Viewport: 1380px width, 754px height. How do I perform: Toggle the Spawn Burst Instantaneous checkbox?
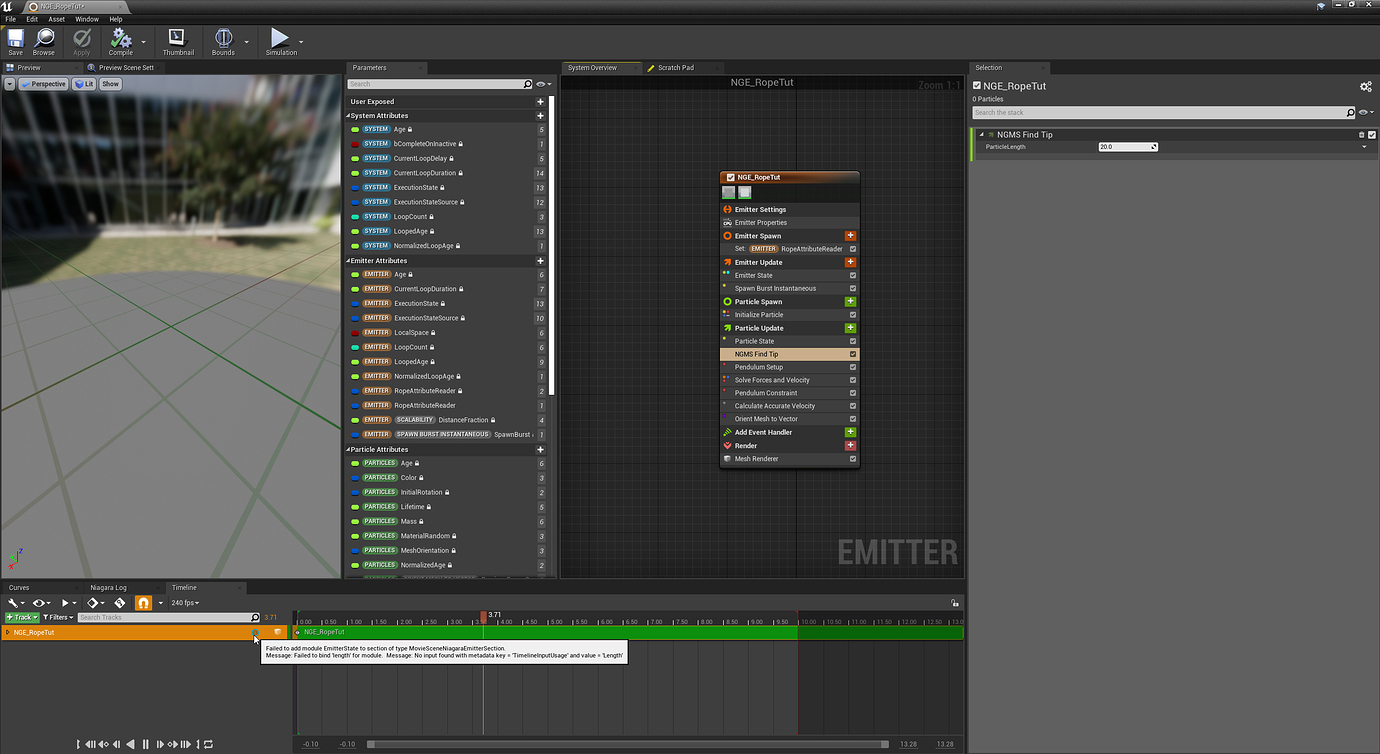[853, 288]
